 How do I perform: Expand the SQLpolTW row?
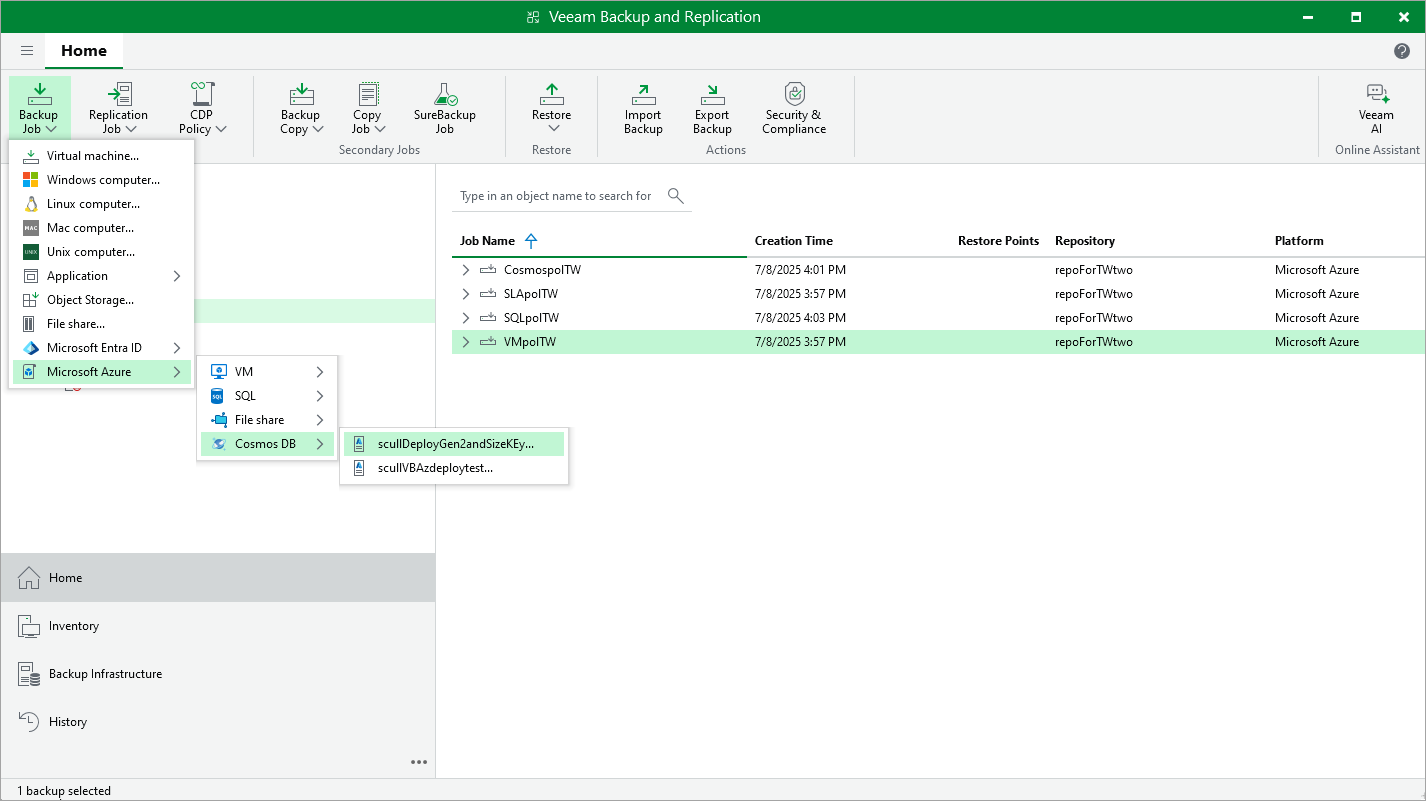465,318
